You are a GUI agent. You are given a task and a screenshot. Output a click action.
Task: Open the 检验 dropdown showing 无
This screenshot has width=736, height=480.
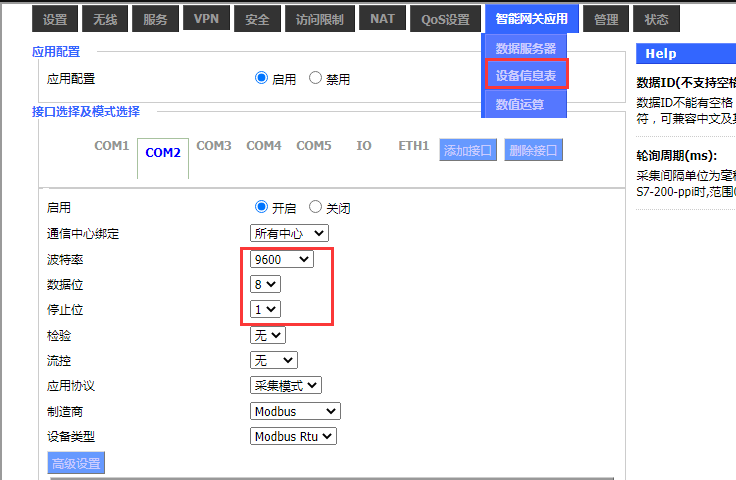(268, 335)
